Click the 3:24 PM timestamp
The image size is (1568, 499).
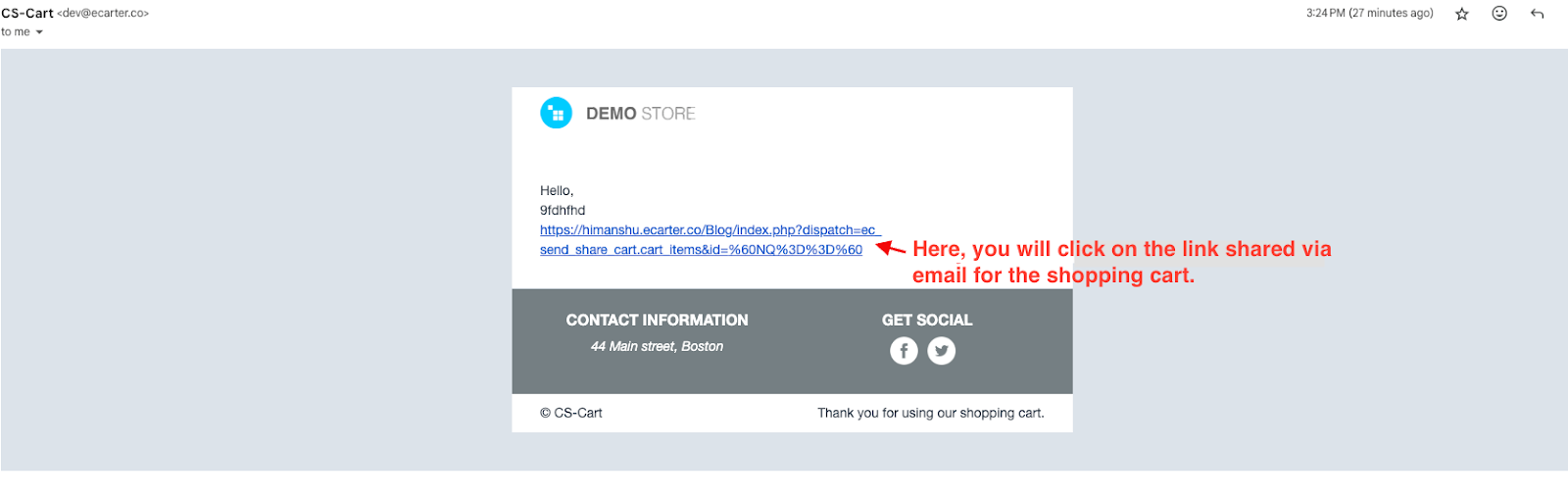tap(1369, 14)
